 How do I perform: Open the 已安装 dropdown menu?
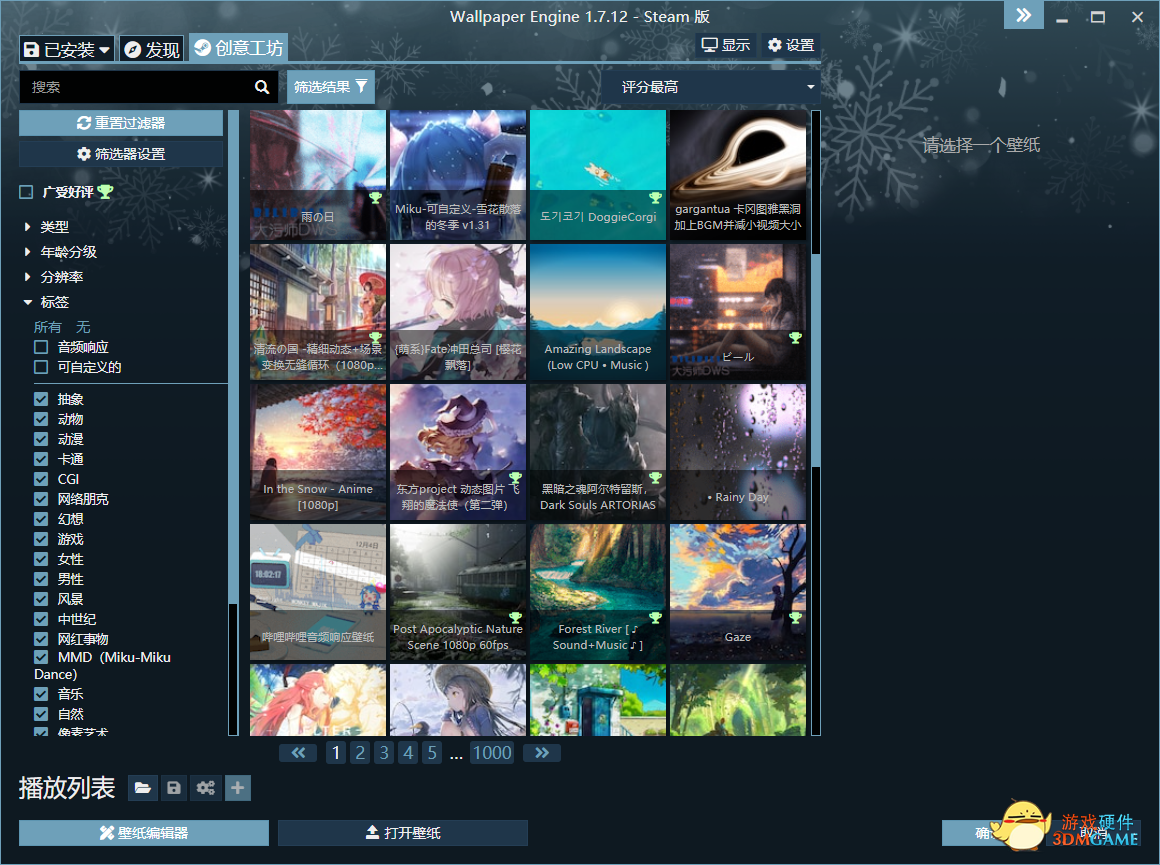[67, 50]
